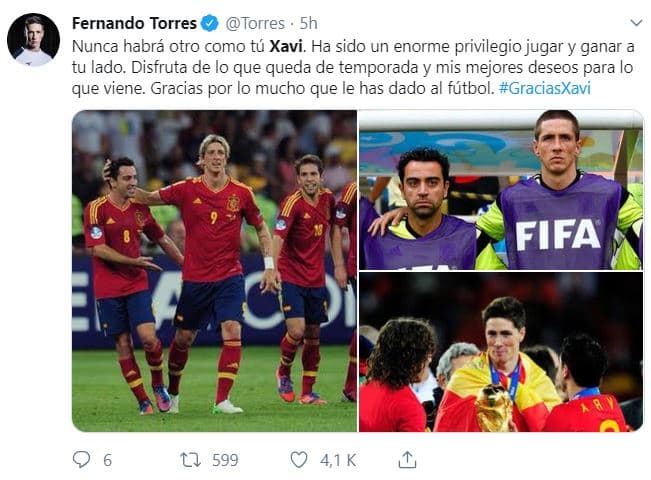Click the reply count showing 6
The image size is (651, 480).
(x=107, y=460)
